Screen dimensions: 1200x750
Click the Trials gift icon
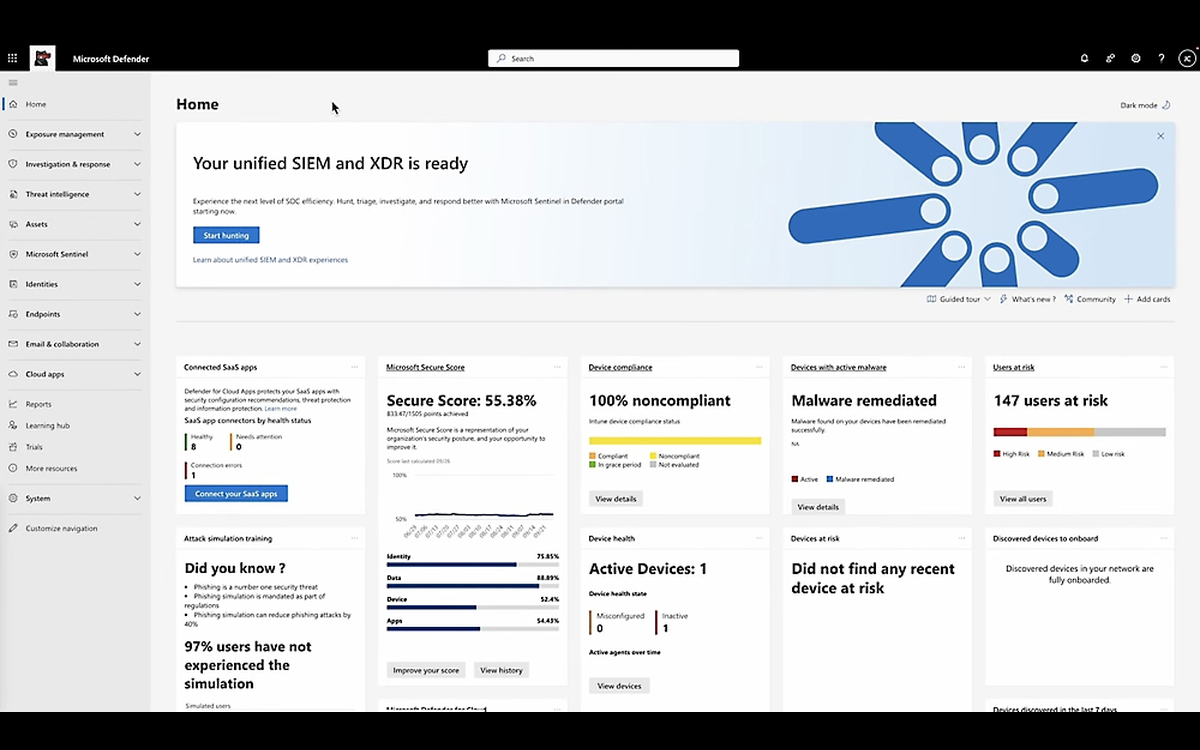pos(13,447)
